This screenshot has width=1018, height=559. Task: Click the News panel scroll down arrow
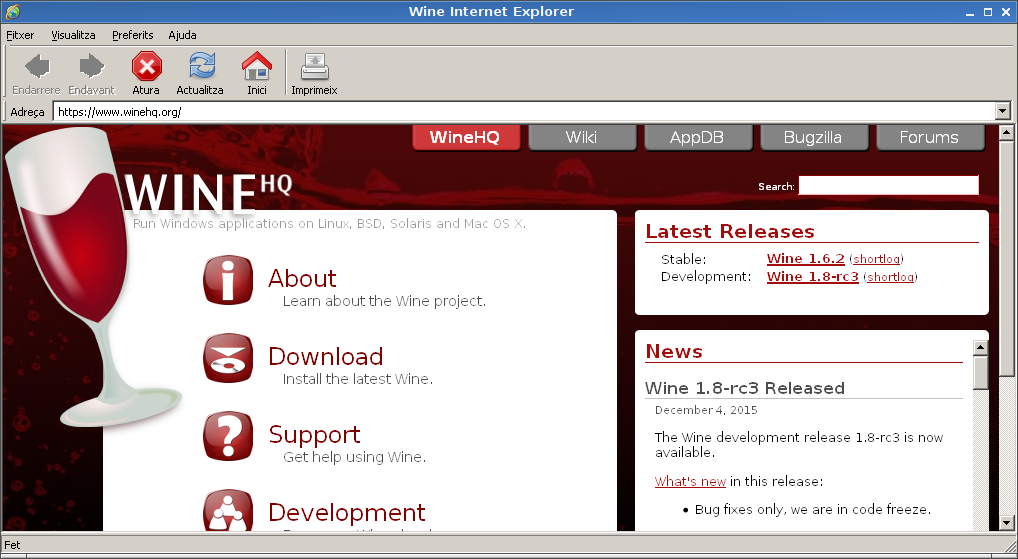pyautogui.click(x=980, y=523)
